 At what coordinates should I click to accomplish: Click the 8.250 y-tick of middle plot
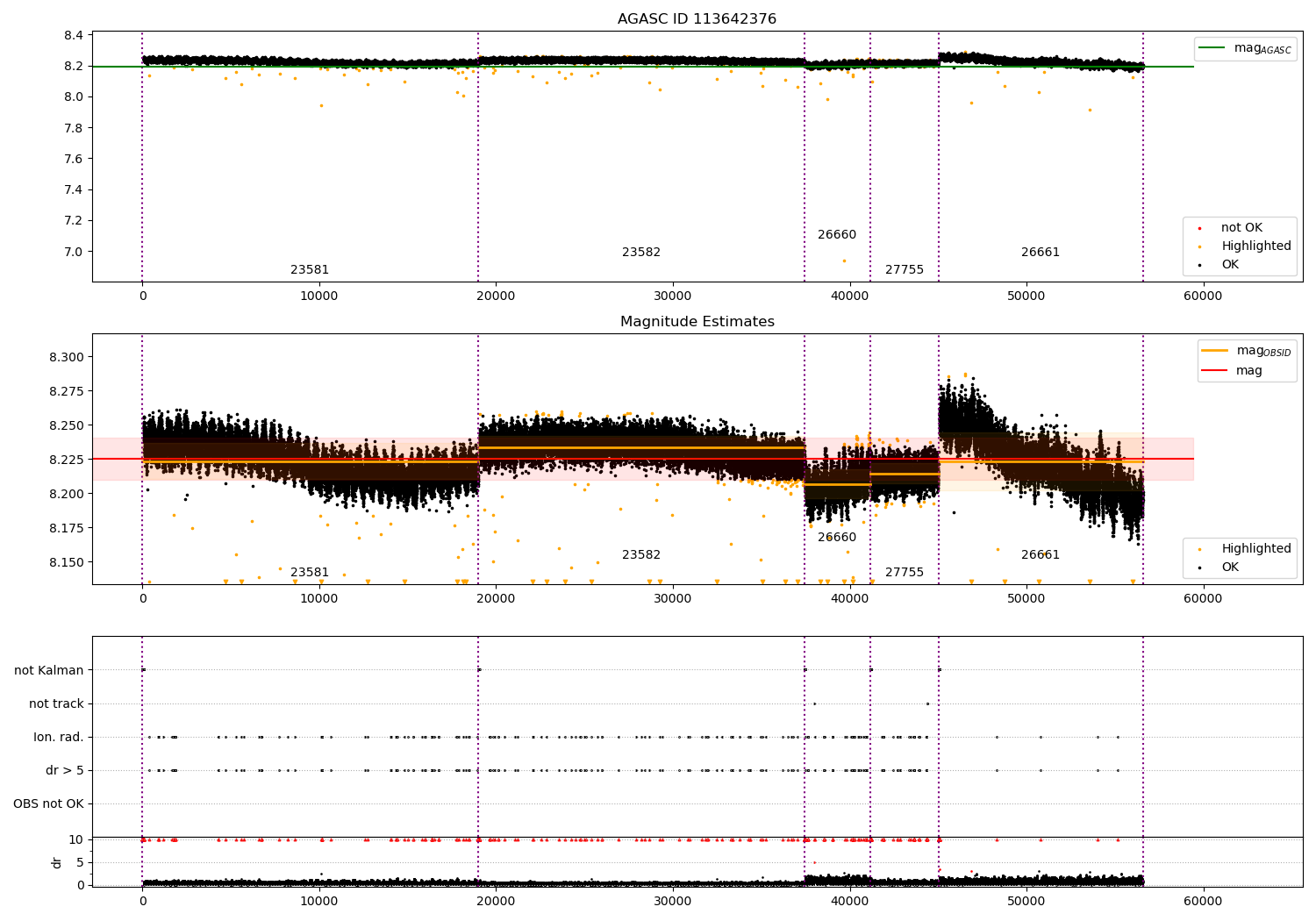(x=68, y=426)
